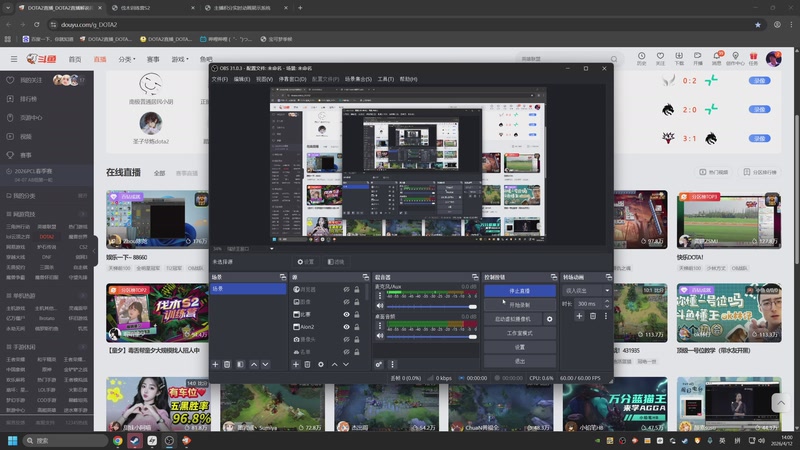Open advanced audio properties in mixer

click(x=379, y=364)
